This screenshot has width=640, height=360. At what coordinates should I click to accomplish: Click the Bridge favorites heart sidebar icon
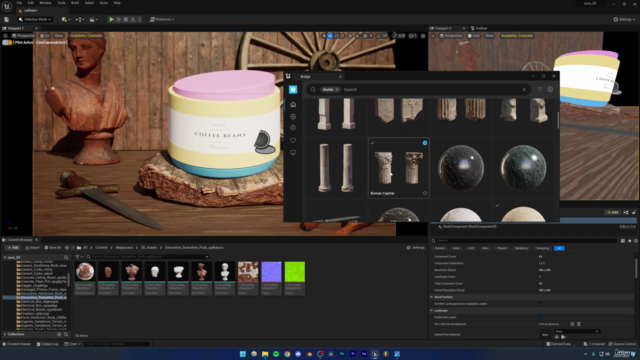293,140
